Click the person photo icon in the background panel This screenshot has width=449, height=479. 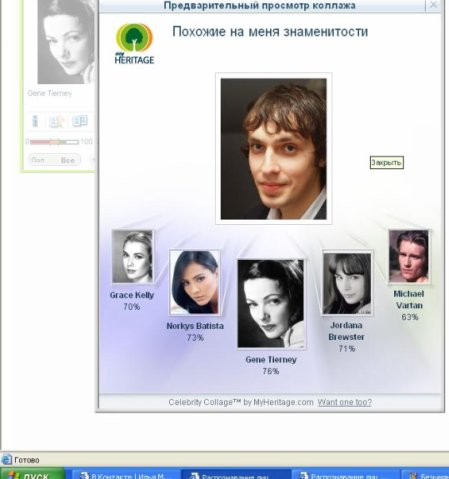coord(56,121)
